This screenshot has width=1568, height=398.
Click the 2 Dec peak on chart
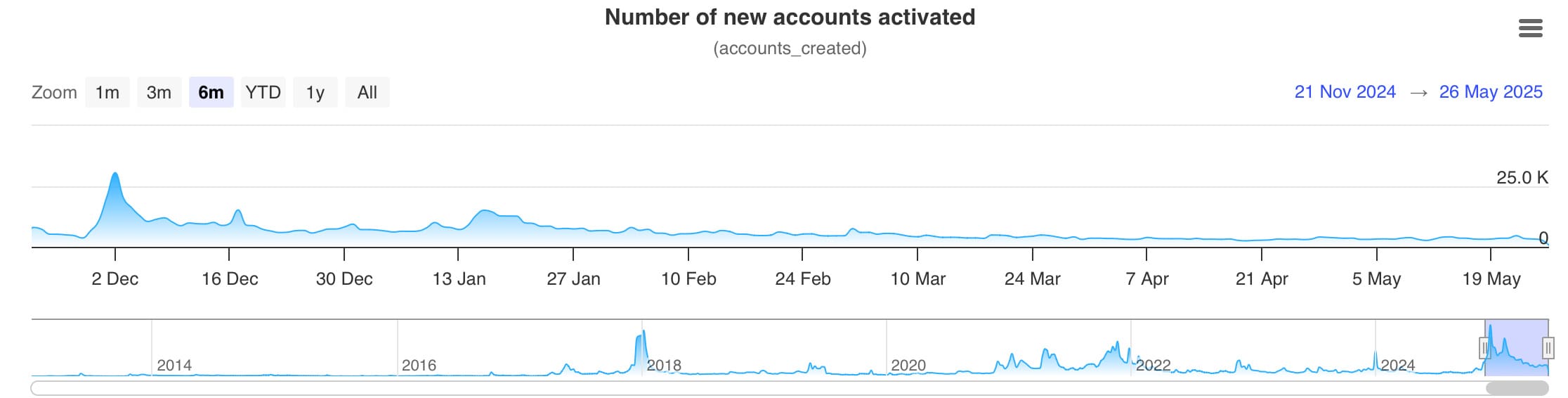pyautogui.click(x=115, y=176)
